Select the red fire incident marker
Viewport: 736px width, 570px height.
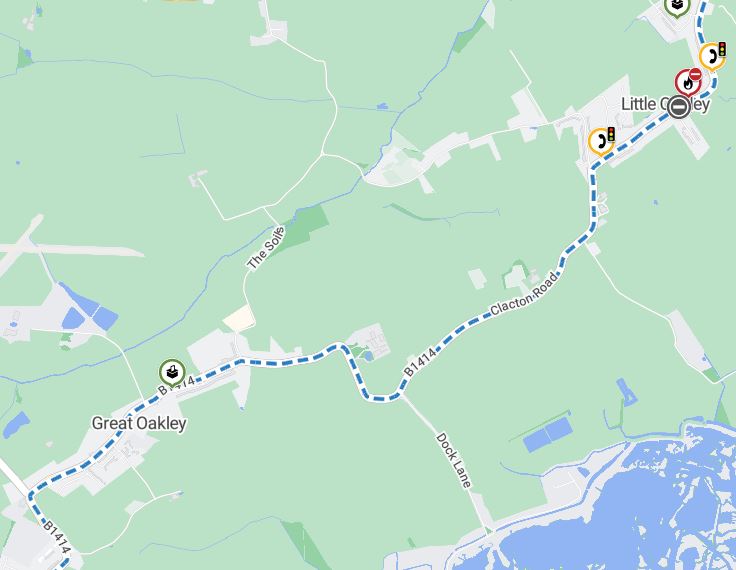687,83
